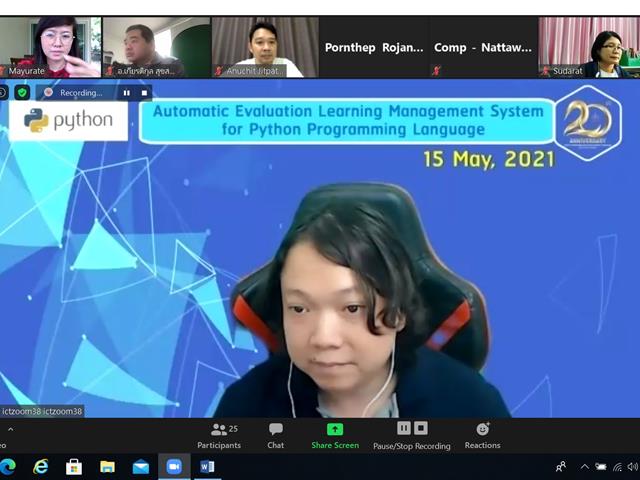
Task: Open volume speaker tray icon
Action: (633, 467)
